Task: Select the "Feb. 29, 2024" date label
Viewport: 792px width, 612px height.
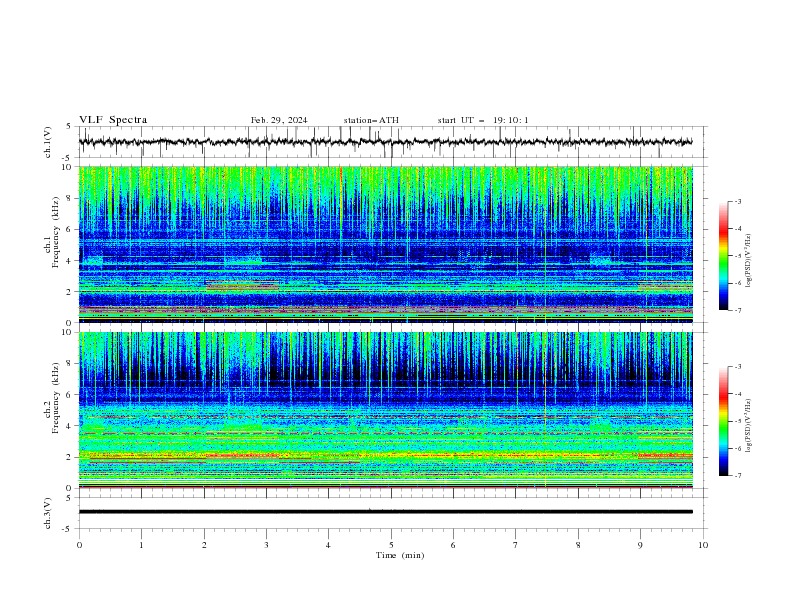Action: click(x=279, y=120)
